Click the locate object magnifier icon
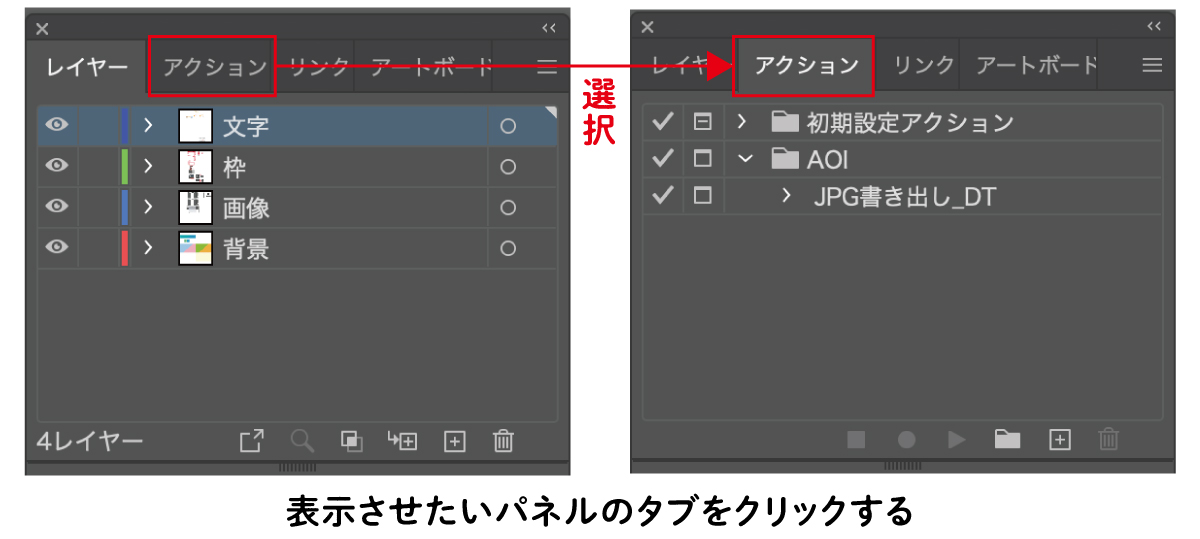This screenshot has width=1200, height=539. coord(301,441)
